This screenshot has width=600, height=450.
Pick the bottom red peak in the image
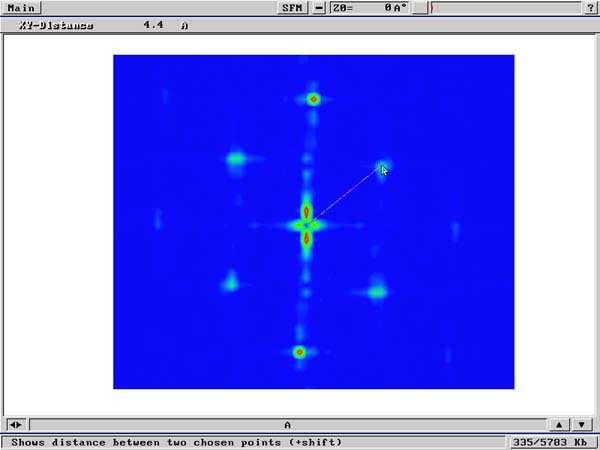(299, 352)
